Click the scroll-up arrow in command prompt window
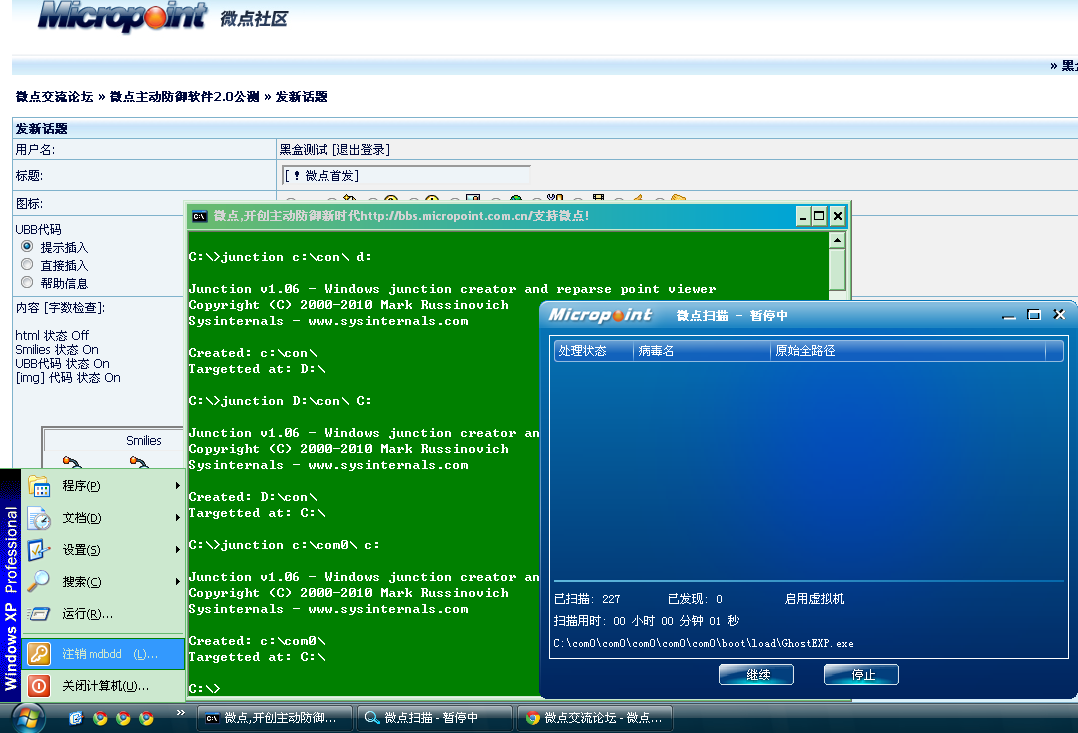 (x=837, y=240)
